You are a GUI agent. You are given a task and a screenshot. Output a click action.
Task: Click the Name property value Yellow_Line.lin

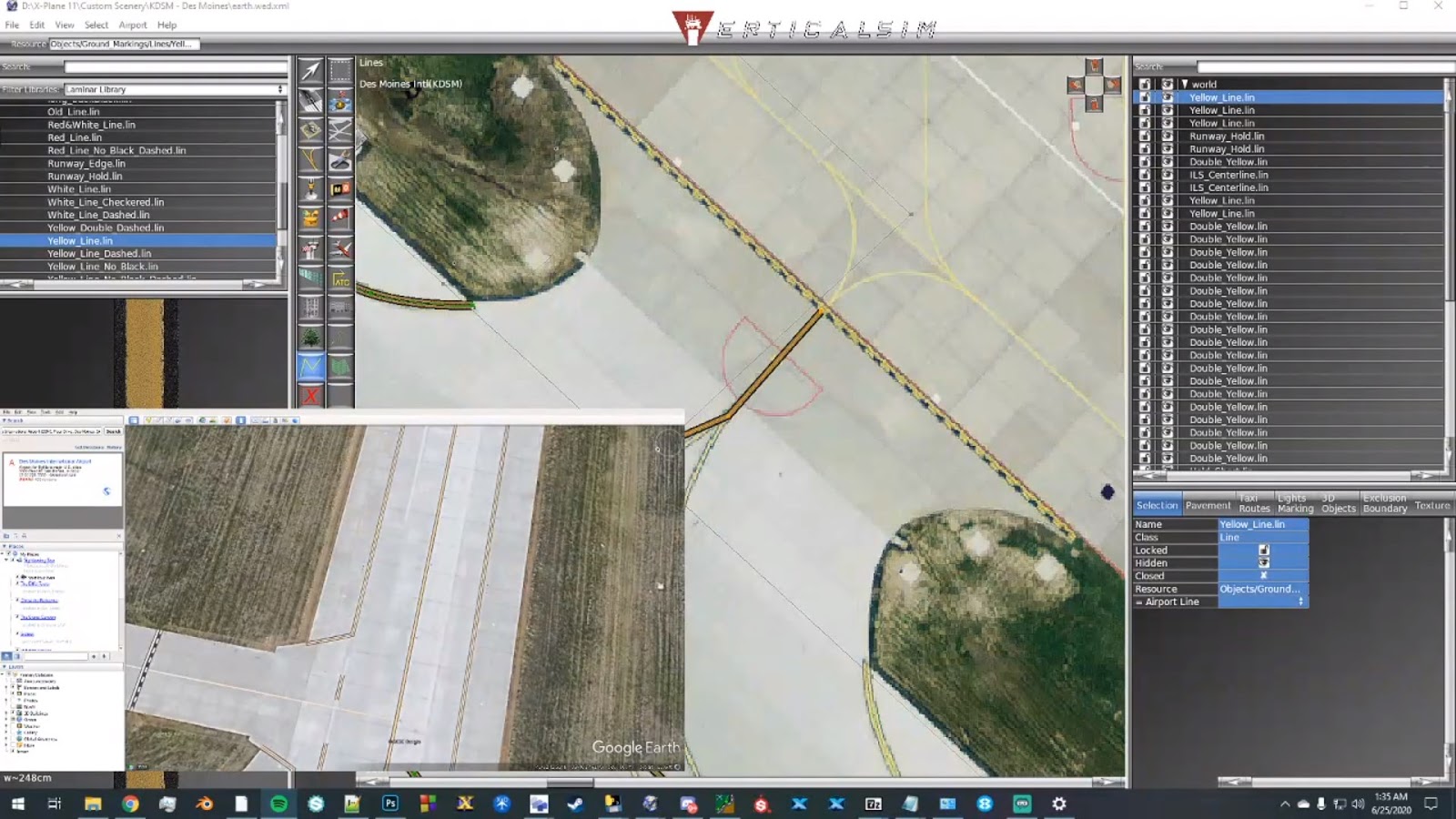pos(1263,524)
